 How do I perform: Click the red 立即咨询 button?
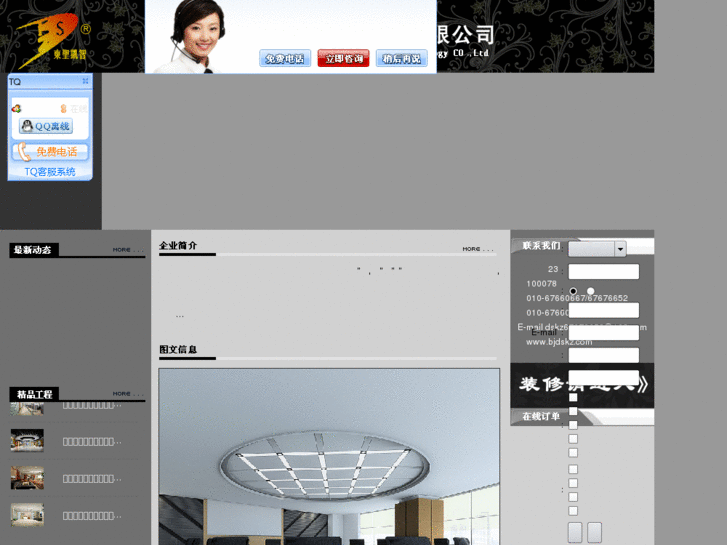(x=343, y=58)
